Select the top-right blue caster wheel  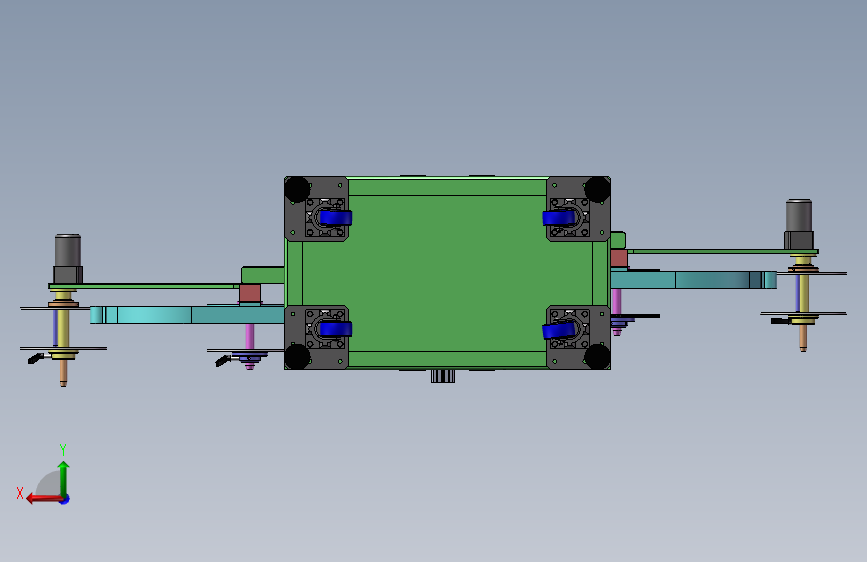click(559, 217)
